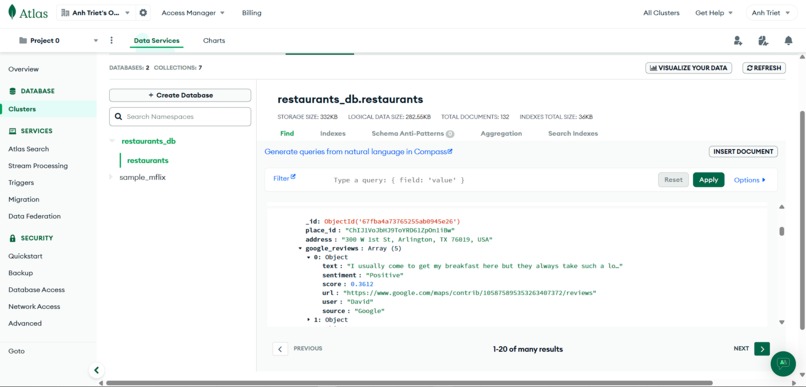Open the Access Manager dropdown
This screenshot has width=806, height=387.
(193, 13)
